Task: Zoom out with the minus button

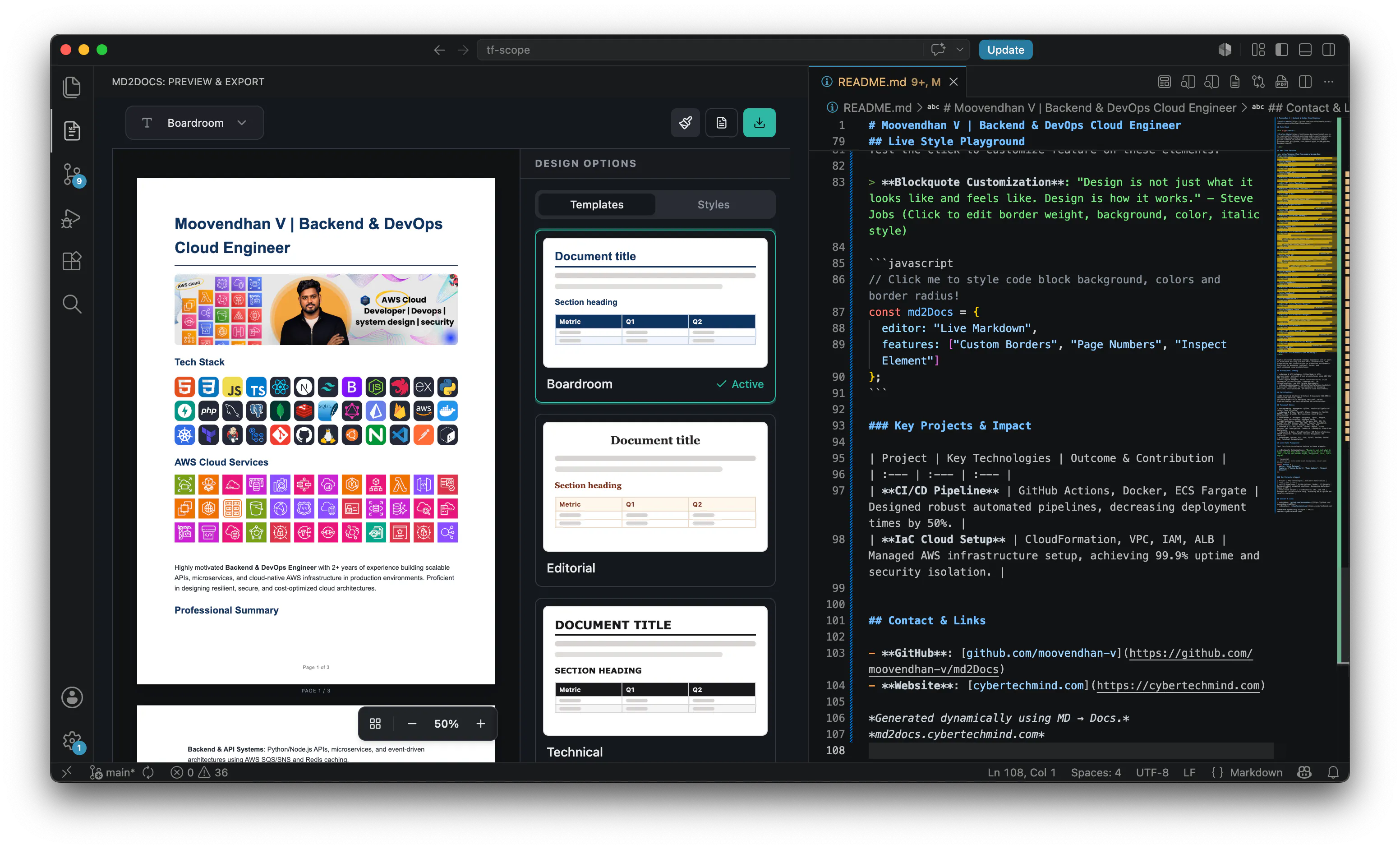Action: pos(413,724)
